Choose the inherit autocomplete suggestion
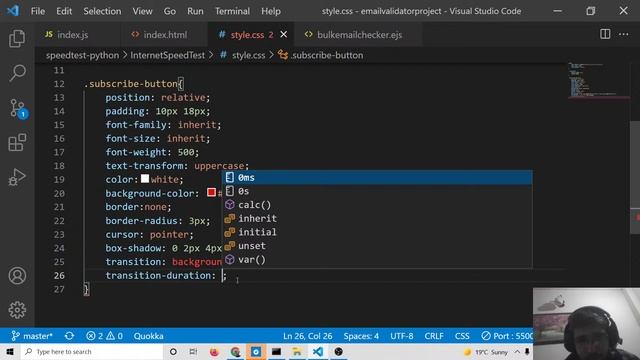 (x=377, y=218)
